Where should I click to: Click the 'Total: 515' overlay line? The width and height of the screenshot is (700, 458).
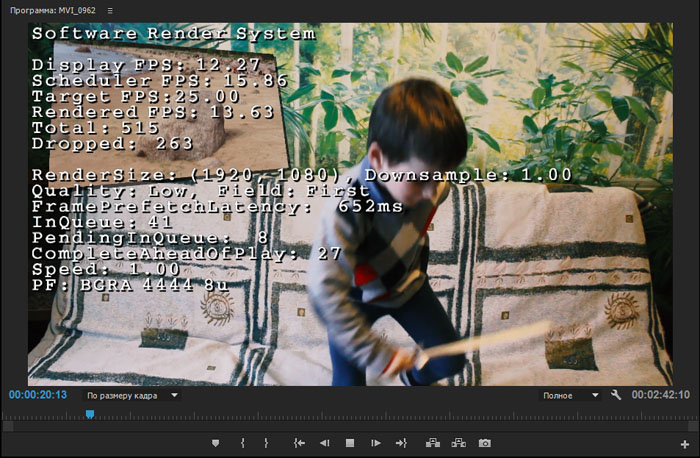(95, 128)
